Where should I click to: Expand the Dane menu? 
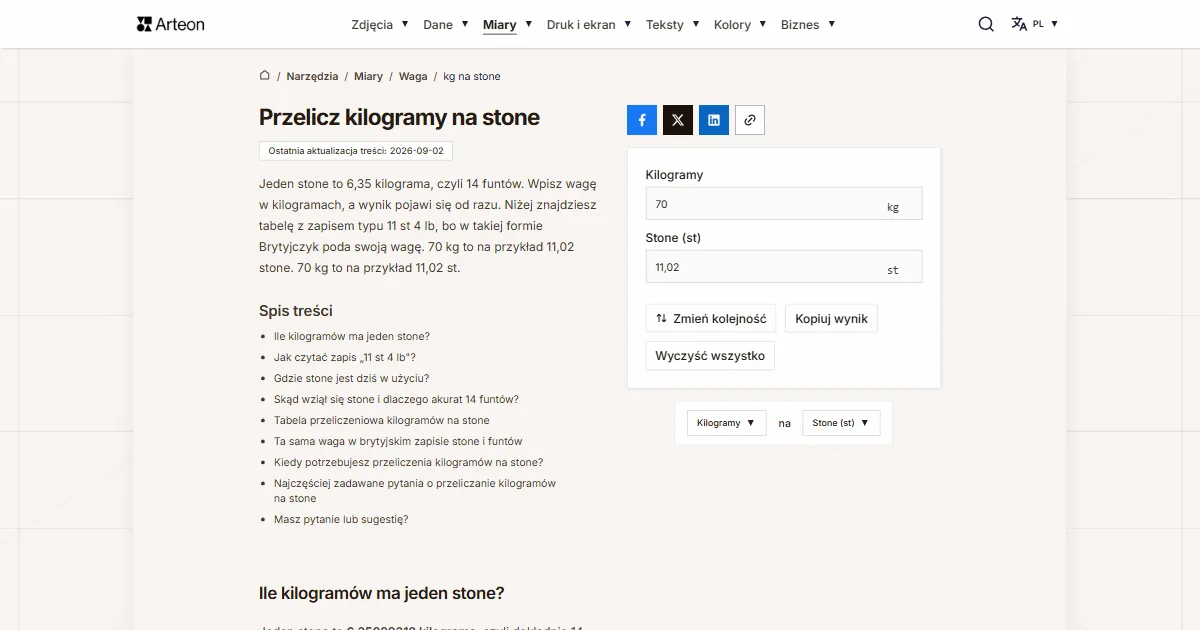446,25
